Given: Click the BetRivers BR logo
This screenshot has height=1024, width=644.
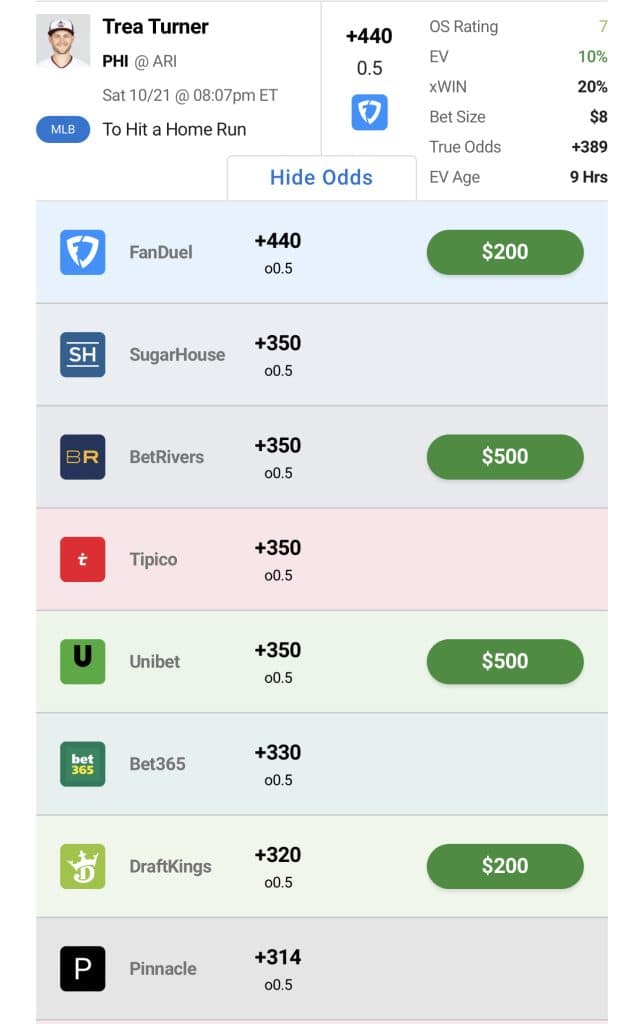Looking at the screenshot, I should (x=82, y=457).
